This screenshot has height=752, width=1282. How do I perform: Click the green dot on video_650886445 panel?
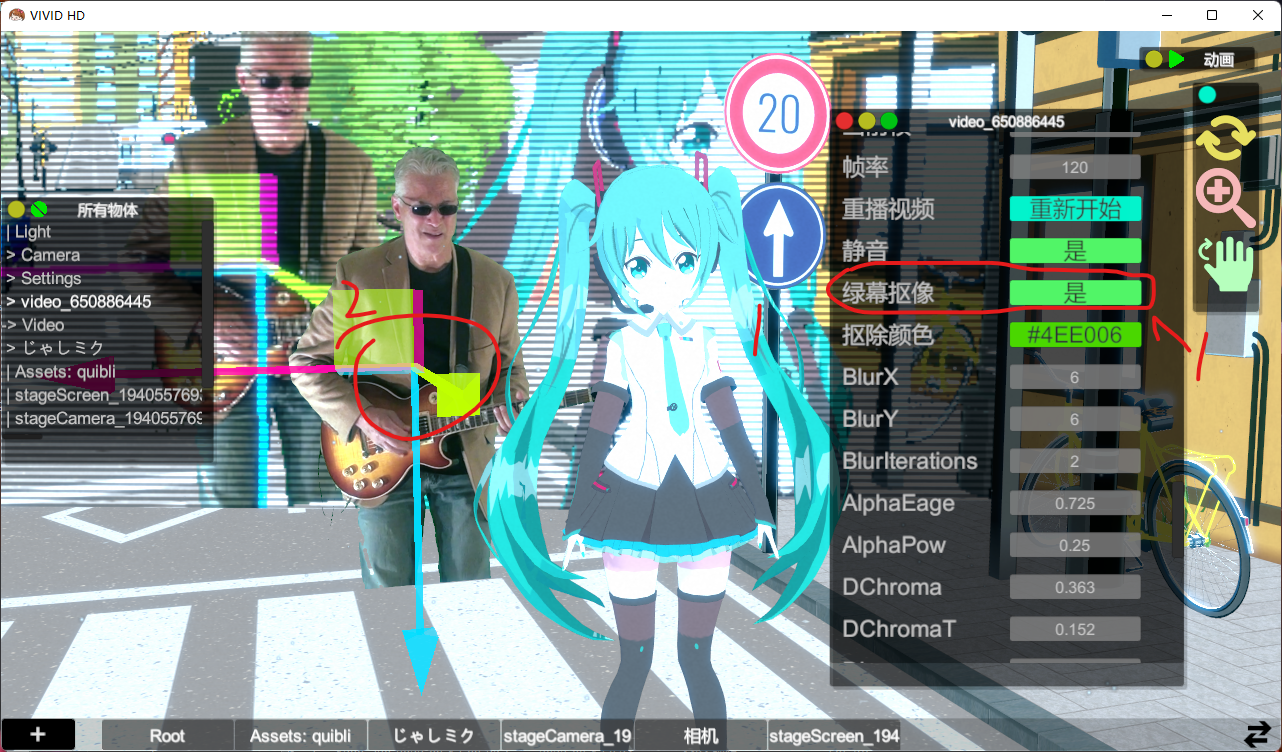coord(889,121)
